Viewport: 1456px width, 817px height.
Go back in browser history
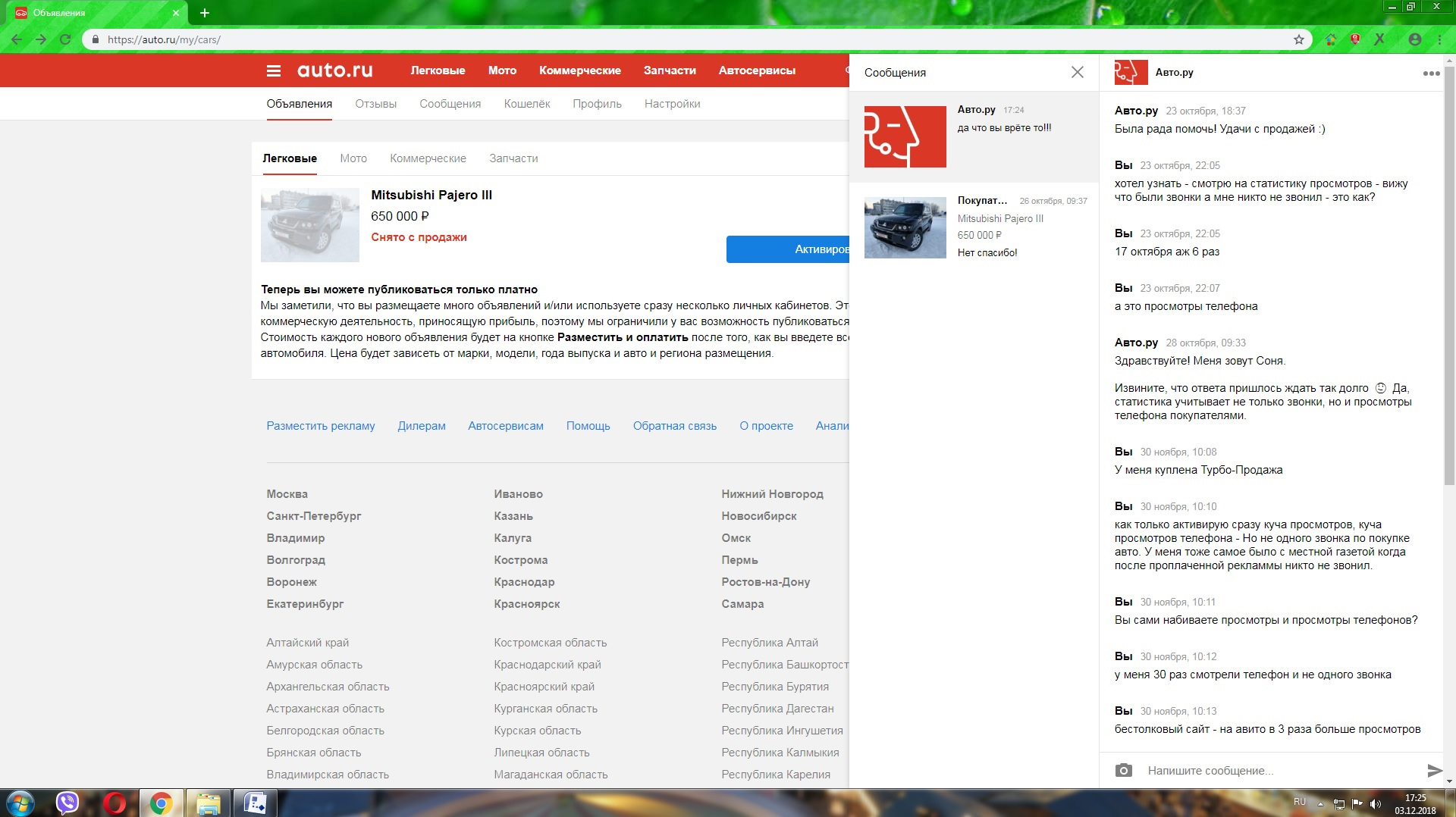point(17,39)
